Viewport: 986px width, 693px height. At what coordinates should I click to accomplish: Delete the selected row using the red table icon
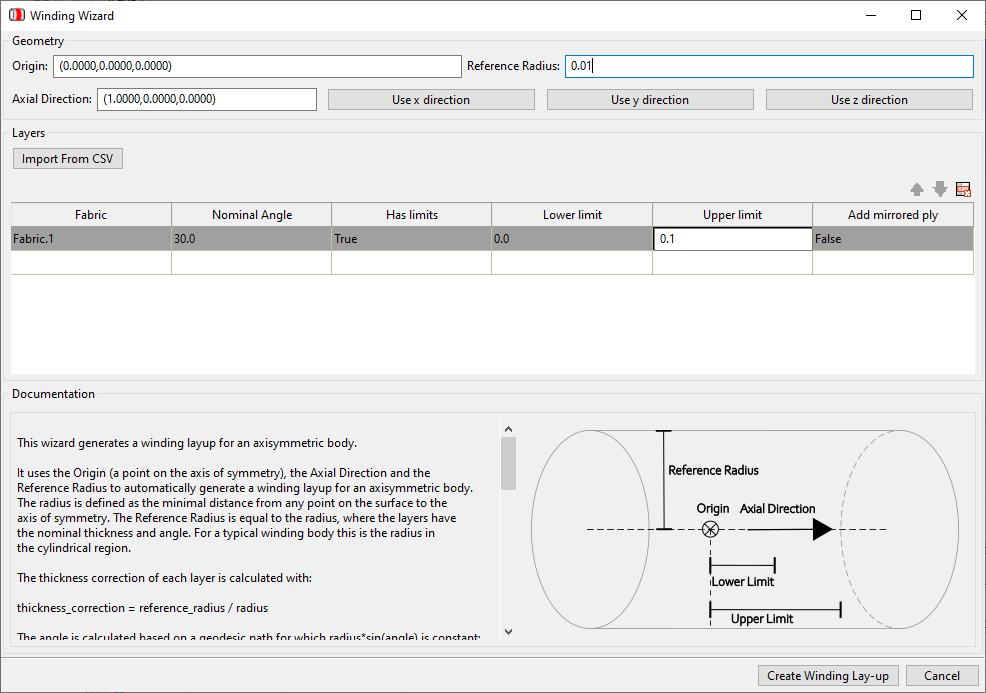[963, 188]
